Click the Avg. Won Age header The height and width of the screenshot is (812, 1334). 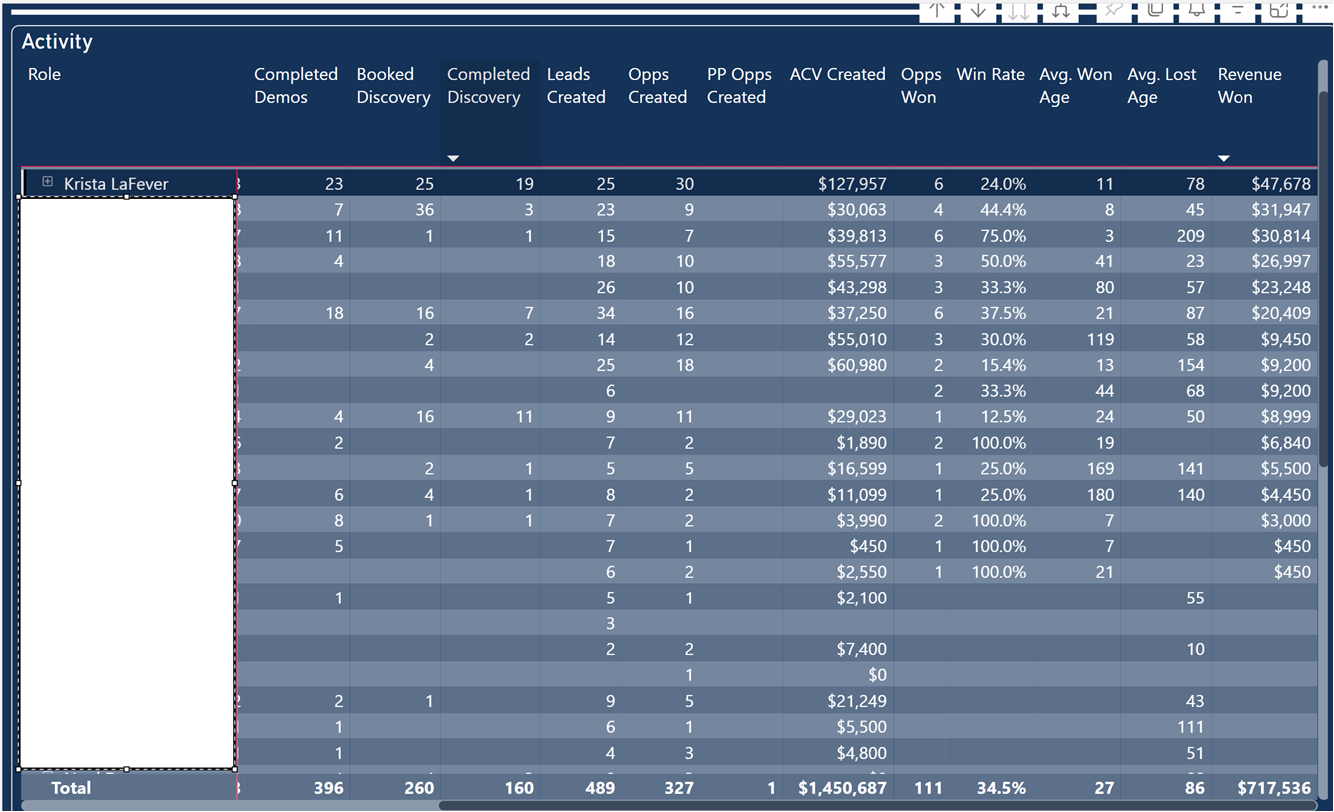click(1075, 86)
